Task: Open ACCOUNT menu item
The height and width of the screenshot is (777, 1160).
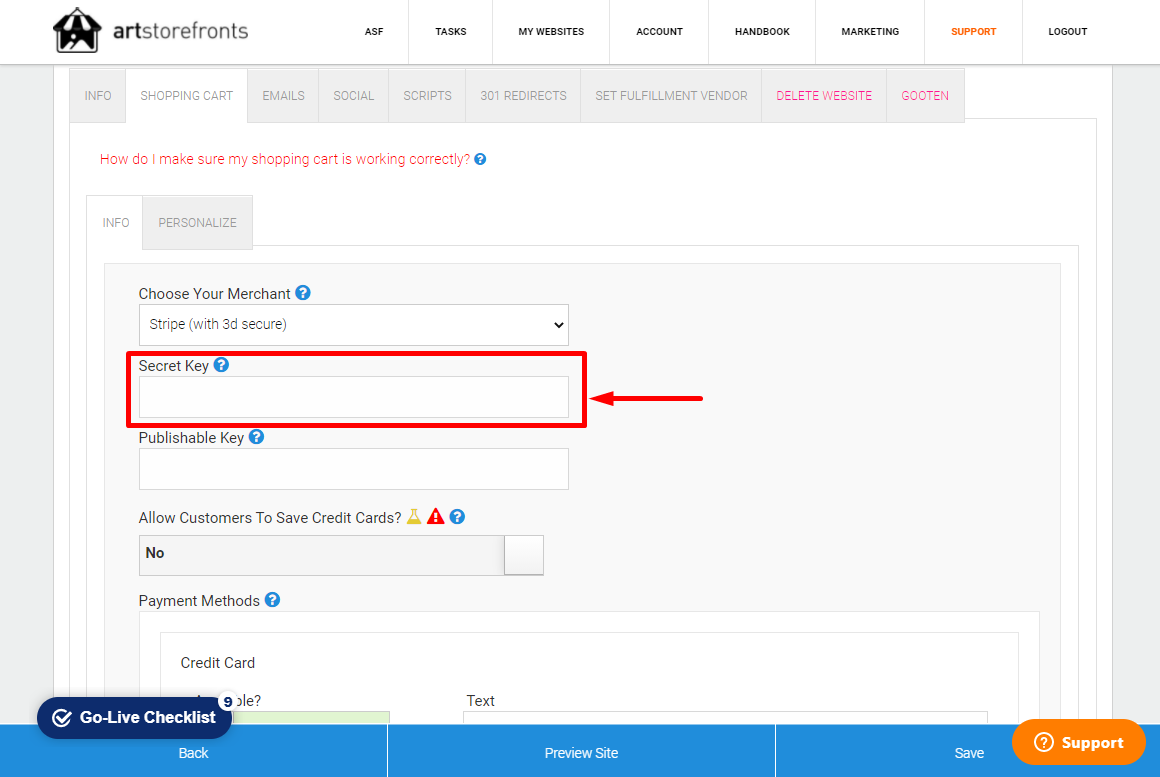Action: point(659,32)
